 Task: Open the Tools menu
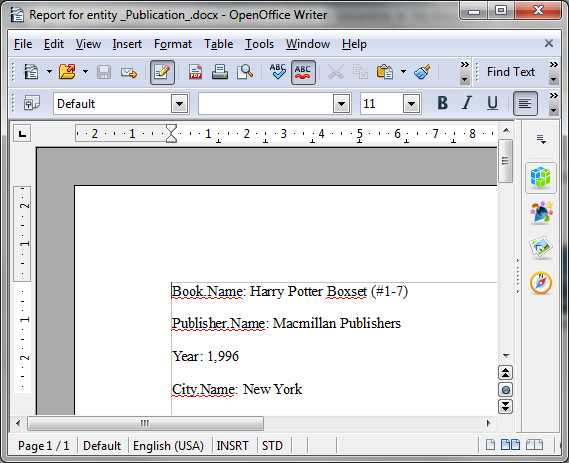pos(259,44)
